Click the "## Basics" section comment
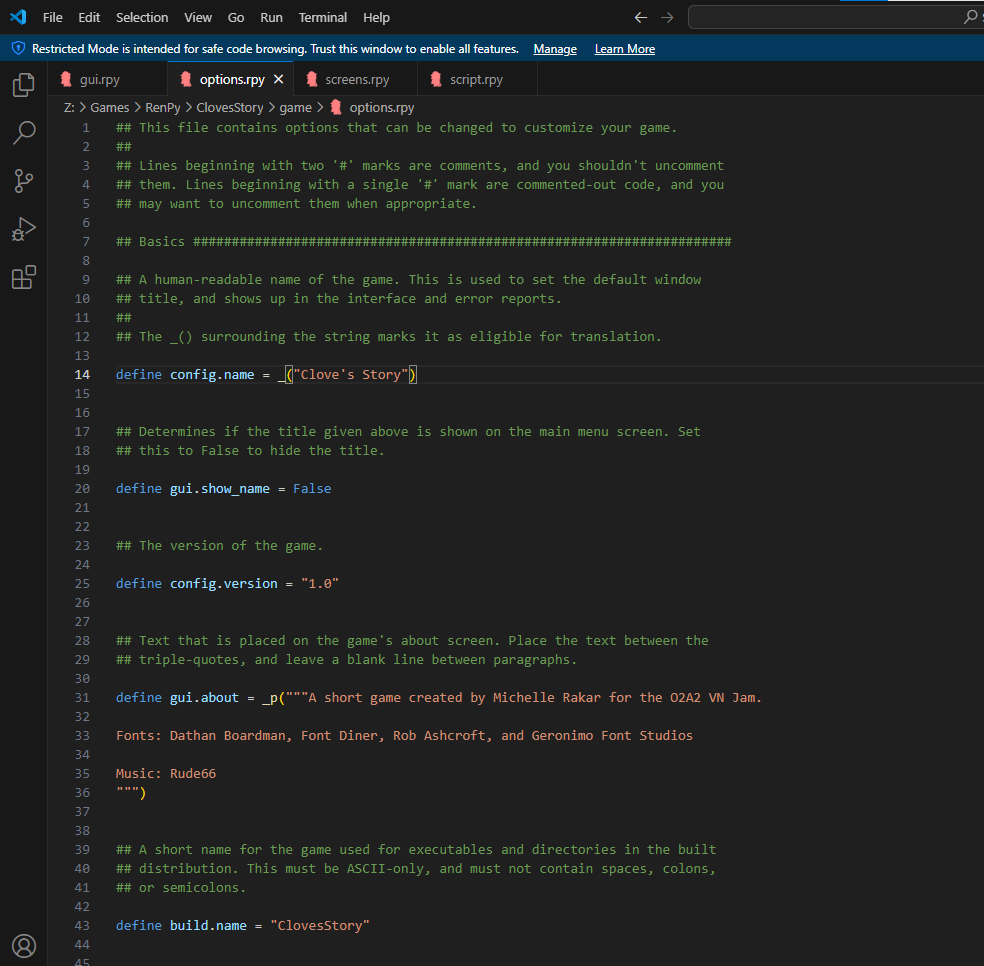Image resolution: width=984 pixels, height=966 pixels. [424, 242]
